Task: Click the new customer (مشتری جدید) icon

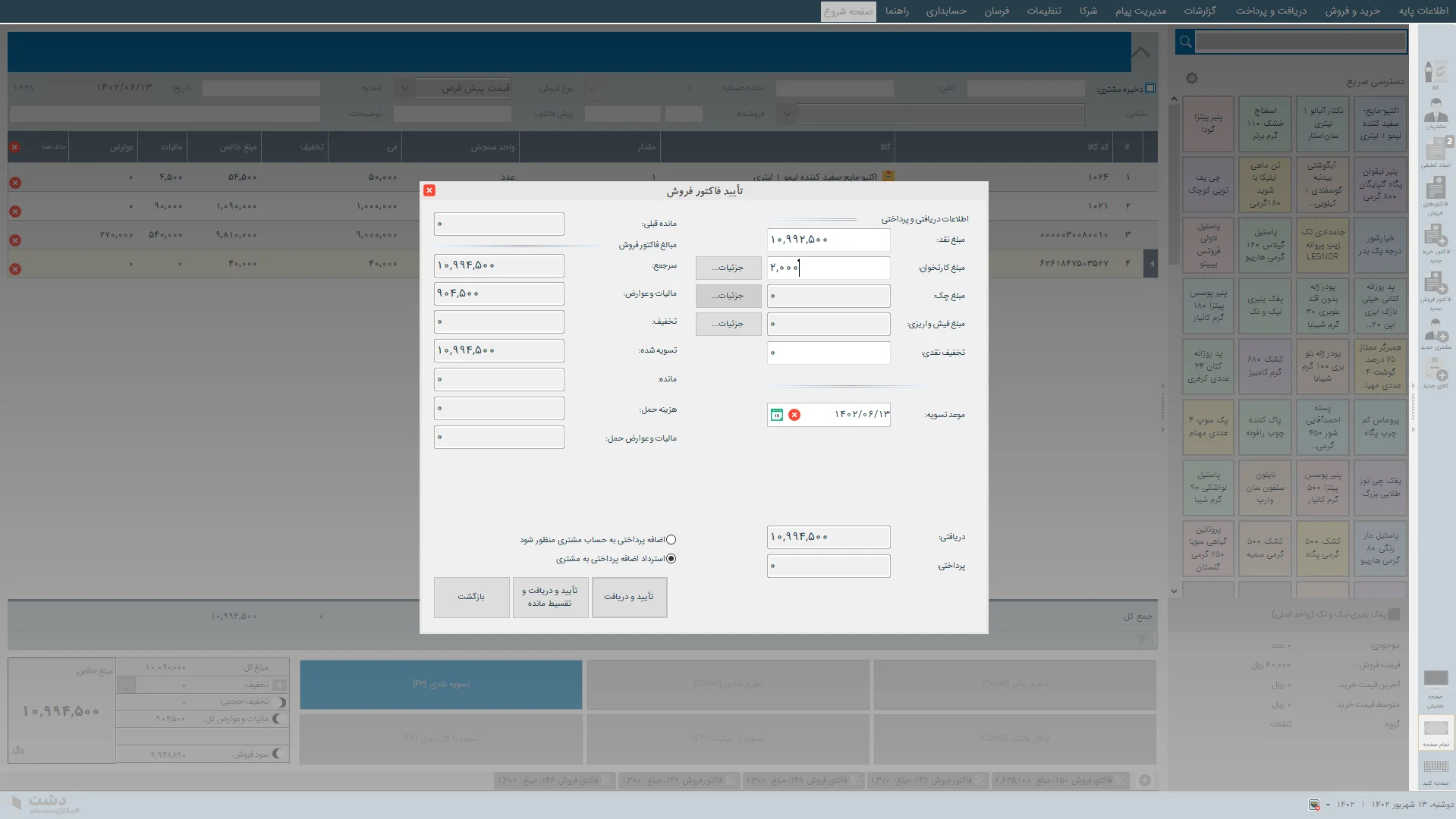Action: click(x=1435, y=334)
